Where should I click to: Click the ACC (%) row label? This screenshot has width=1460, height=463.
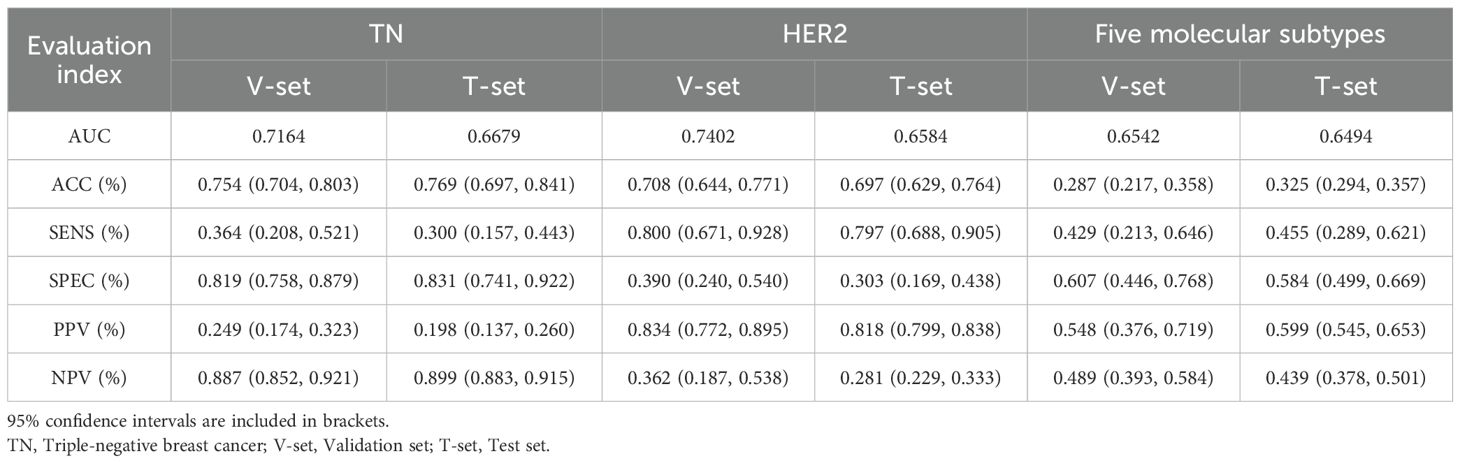click(x=88, y=185)
